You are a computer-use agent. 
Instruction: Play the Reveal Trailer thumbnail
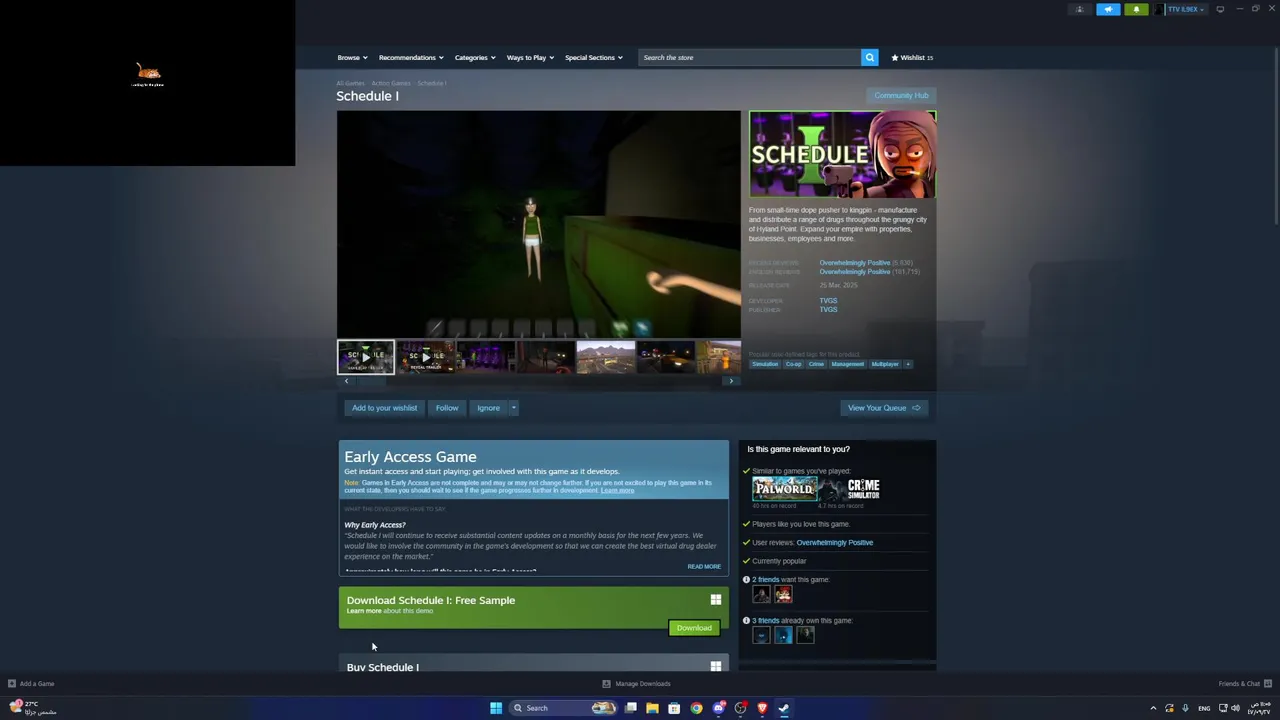click(x=426, y=357)
